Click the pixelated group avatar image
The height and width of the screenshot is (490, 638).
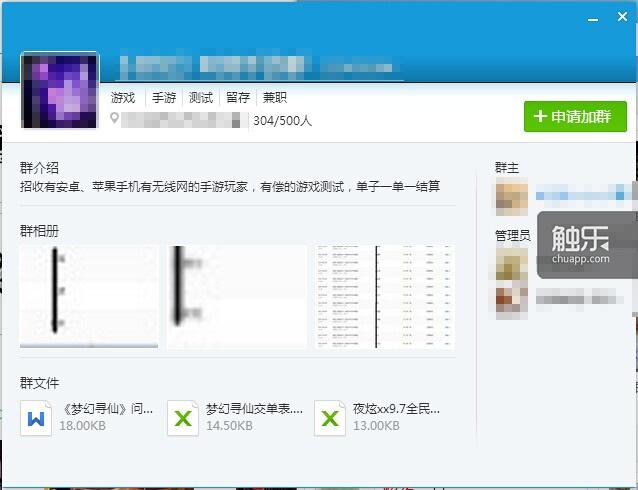click(59, 91)
